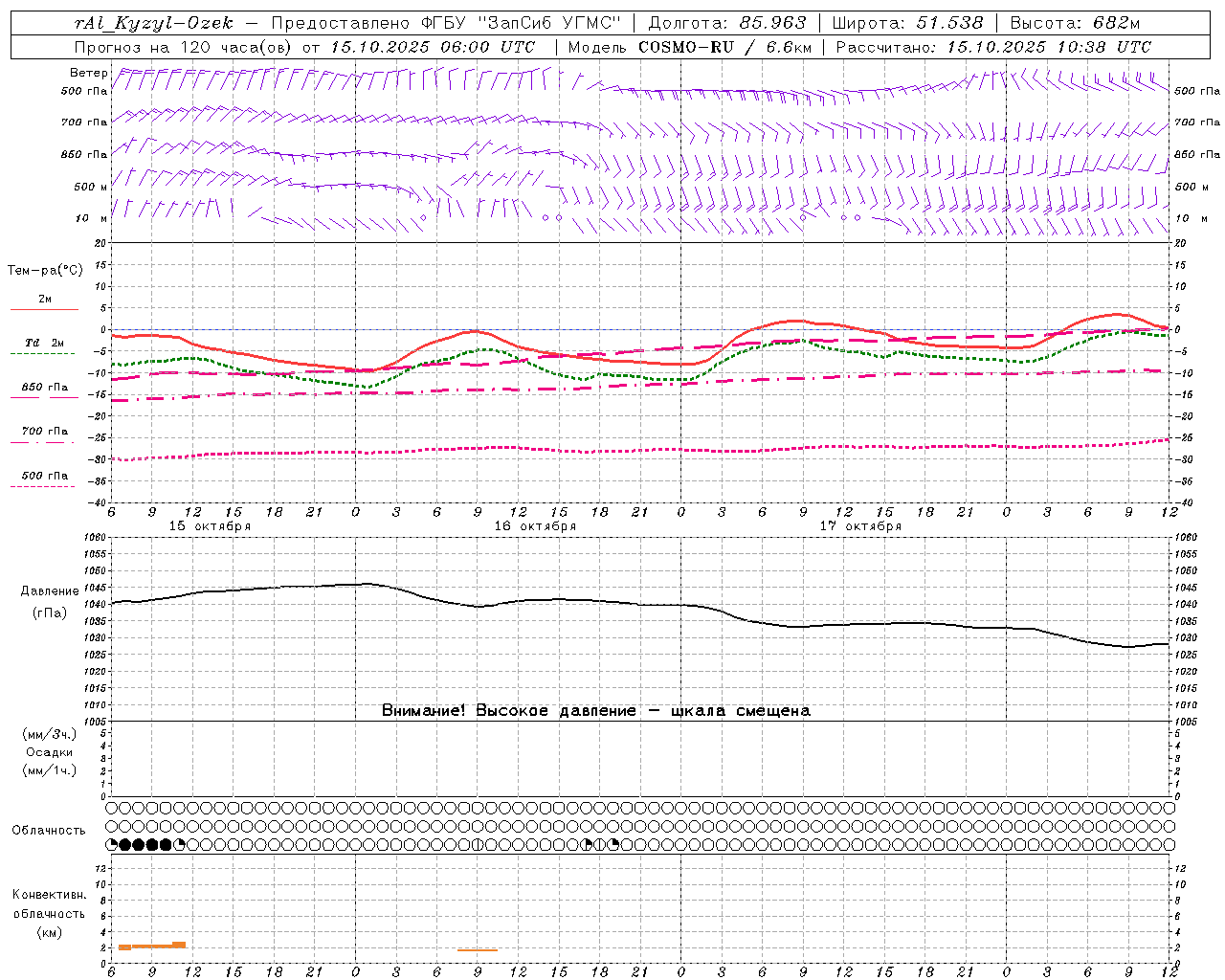Screen dimensions: 1225x980
Task: Click the (мм/1ч.) unit label
Action: [x=50, y=770]
